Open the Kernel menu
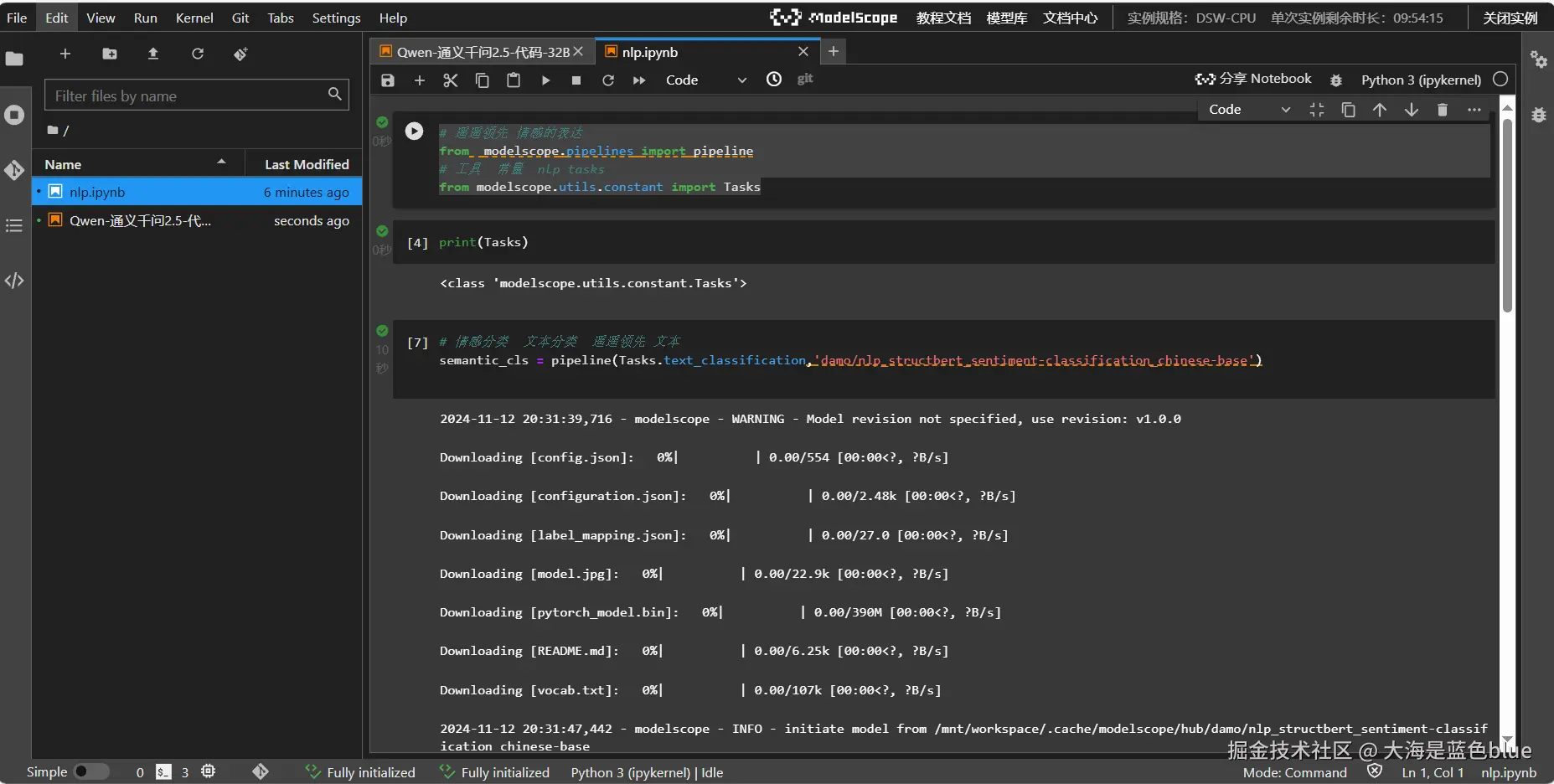Image resolution: width=1554 pixels, height=784 pixels. pos(194,18)
